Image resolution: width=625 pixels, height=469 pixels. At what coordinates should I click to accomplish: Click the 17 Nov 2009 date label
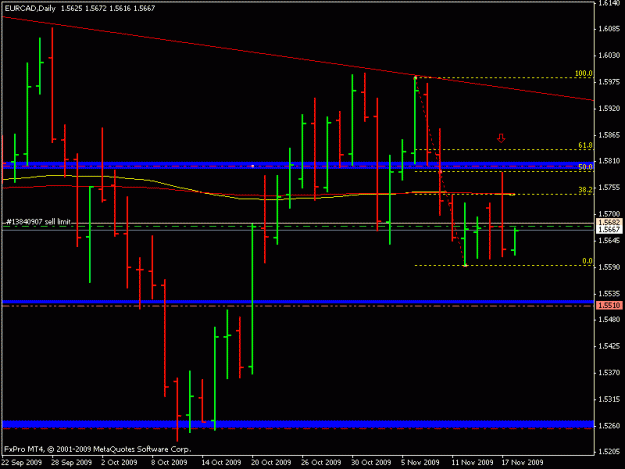pyautogui.click(x=522, y=462)
